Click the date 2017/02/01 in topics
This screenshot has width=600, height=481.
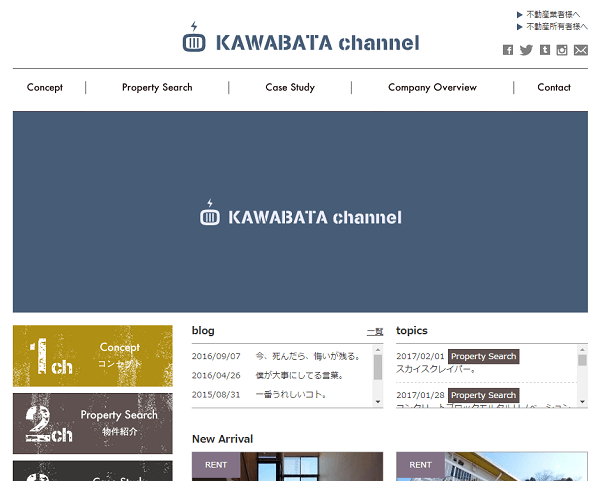pos(420,356)
